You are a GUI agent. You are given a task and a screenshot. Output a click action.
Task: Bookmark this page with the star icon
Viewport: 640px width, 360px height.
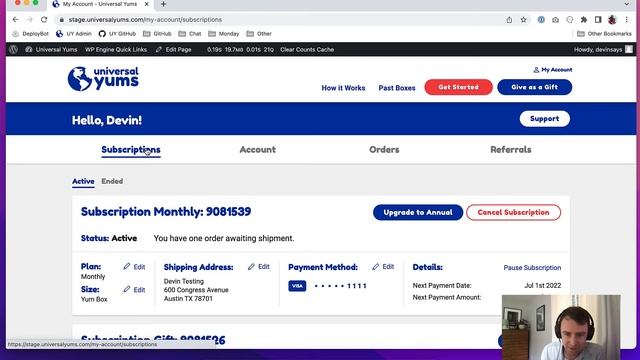coord(523,20)
